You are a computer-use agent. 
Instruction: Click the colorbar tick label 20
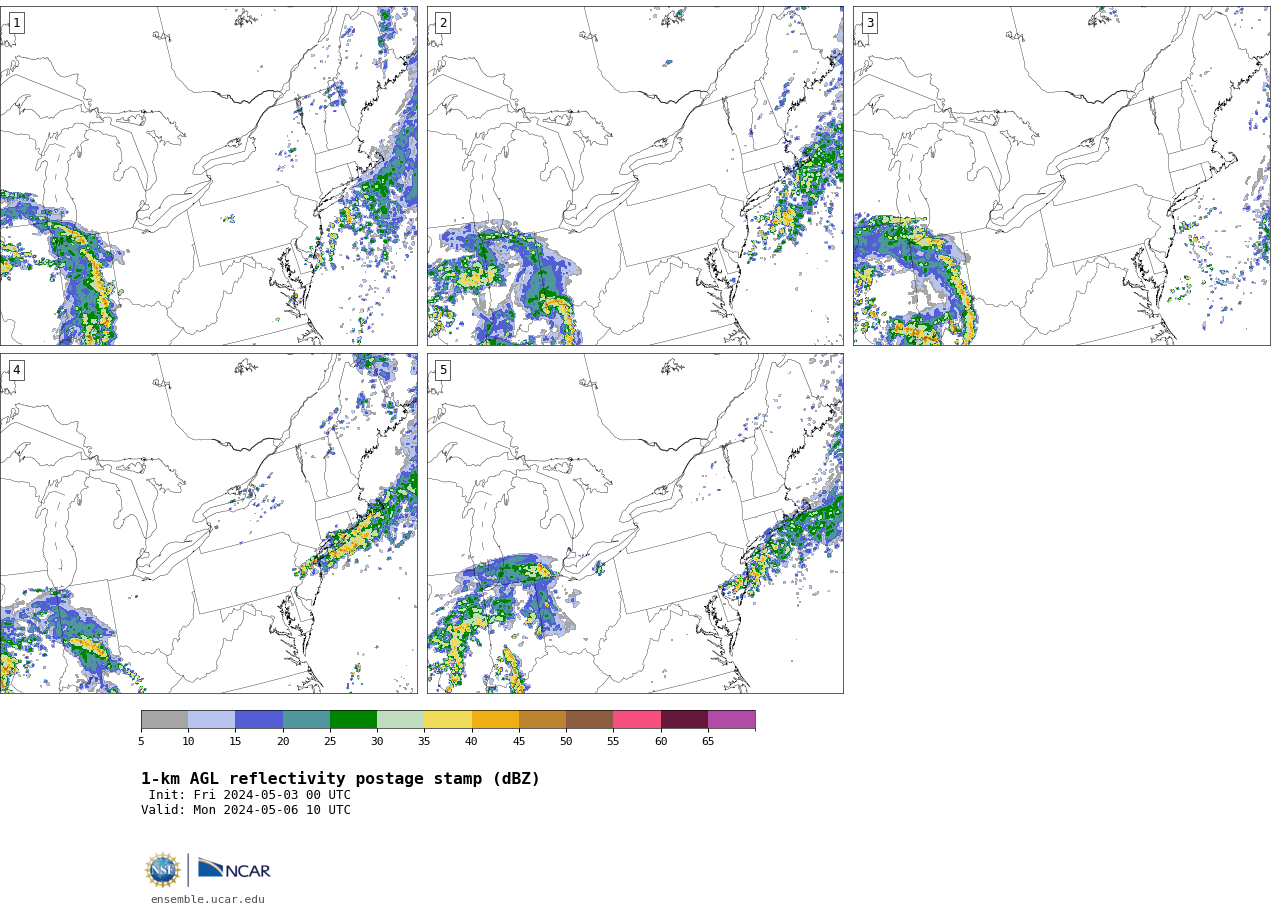[283, 742]
